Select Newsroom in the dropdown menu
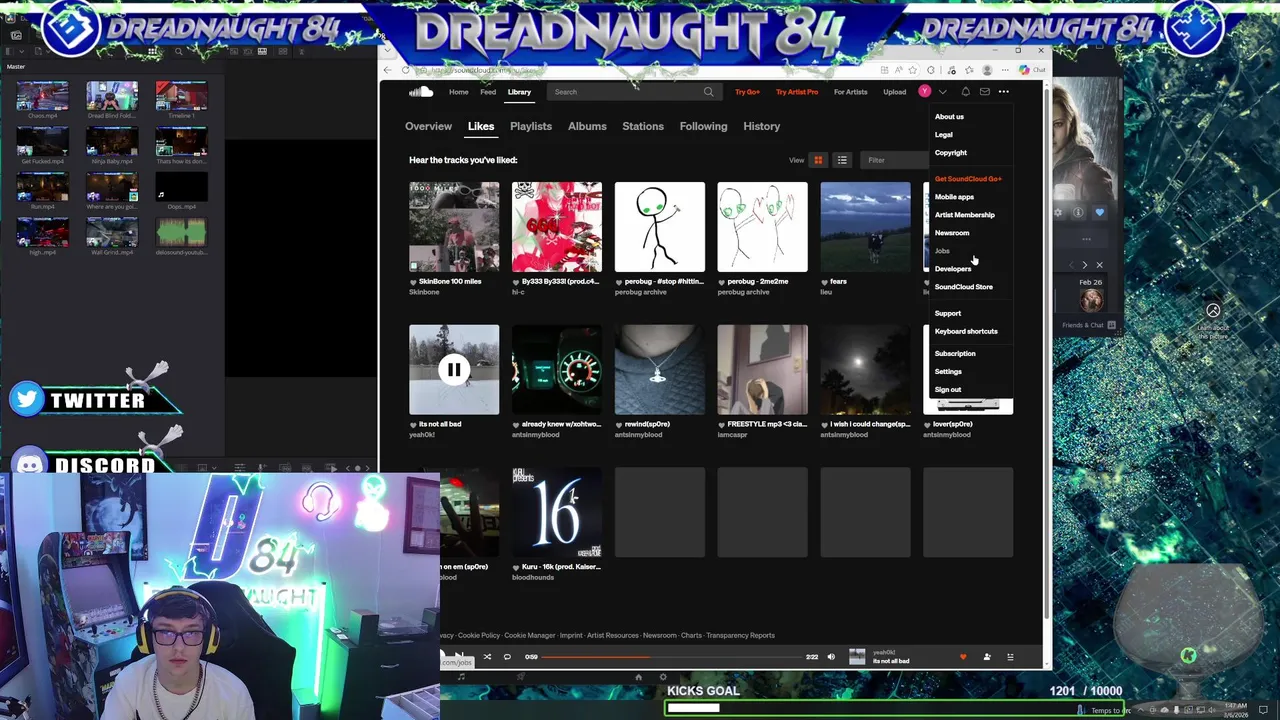The height and width of the screenshot is (720, 1280). (x=952, y=233)
